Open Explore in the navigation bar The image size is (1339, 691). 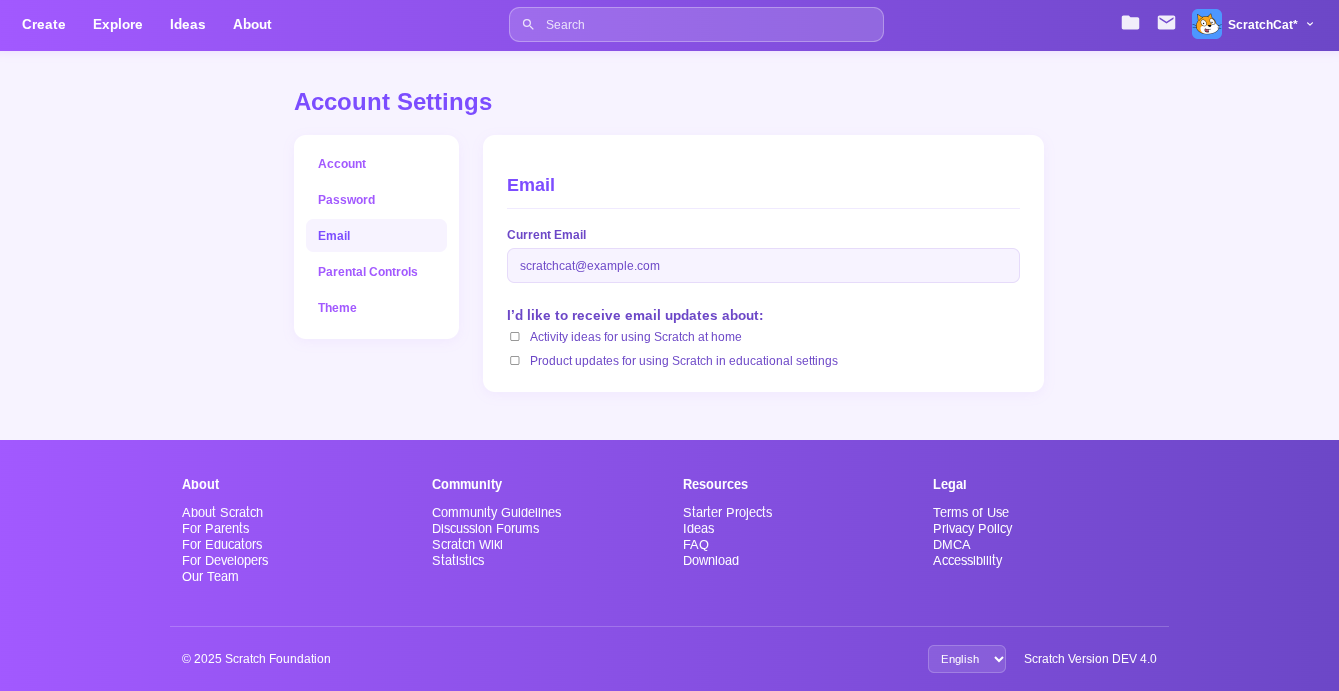tap(118, 24)
